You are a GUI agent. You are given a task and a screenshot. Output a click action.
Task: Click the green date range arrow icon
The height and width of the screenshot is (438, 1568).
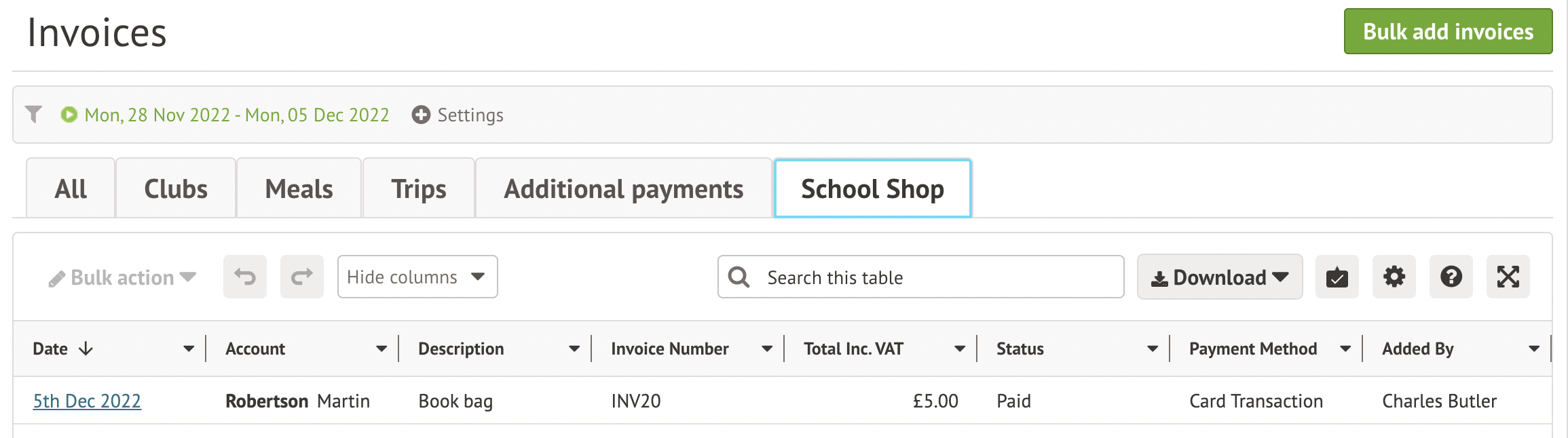(x=69, y=115)
